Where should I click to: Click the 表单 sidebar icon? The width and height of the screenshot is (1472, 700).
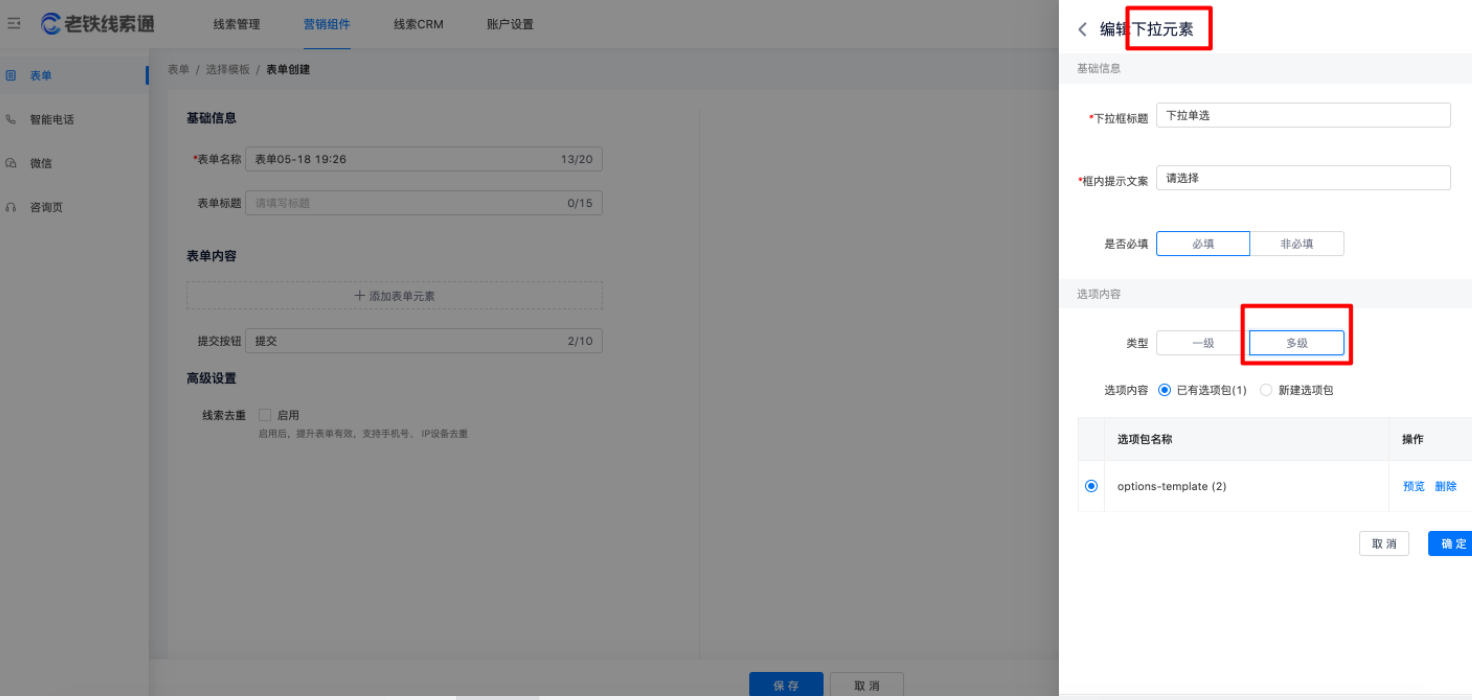click(11, 75)
